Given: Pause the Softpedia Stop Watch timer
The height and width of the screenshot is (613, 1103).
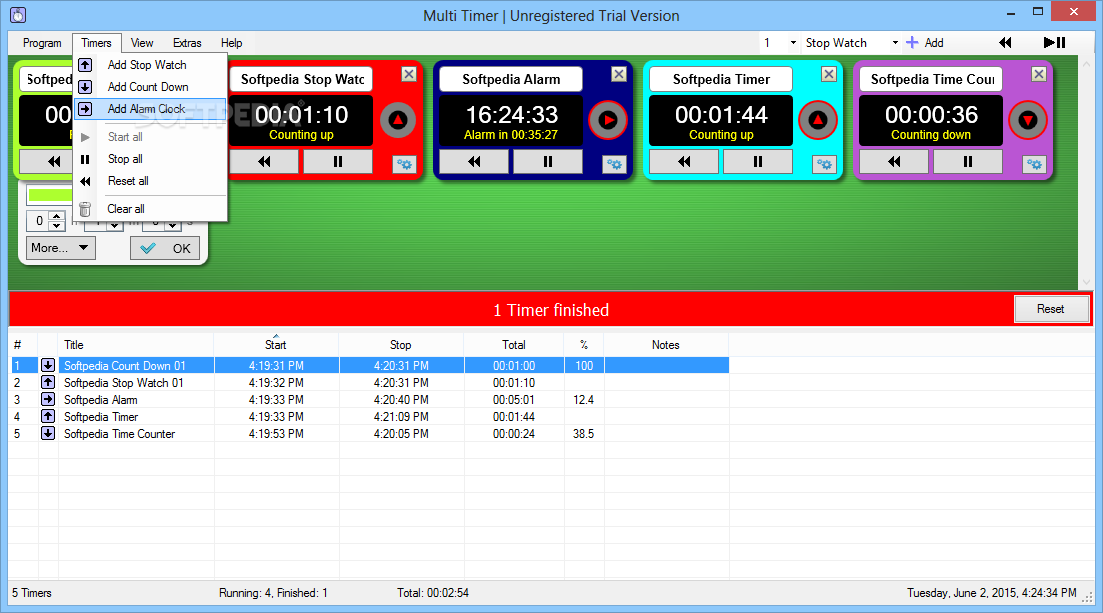Looking at the screenshot, I should click(x=338, y=162).
